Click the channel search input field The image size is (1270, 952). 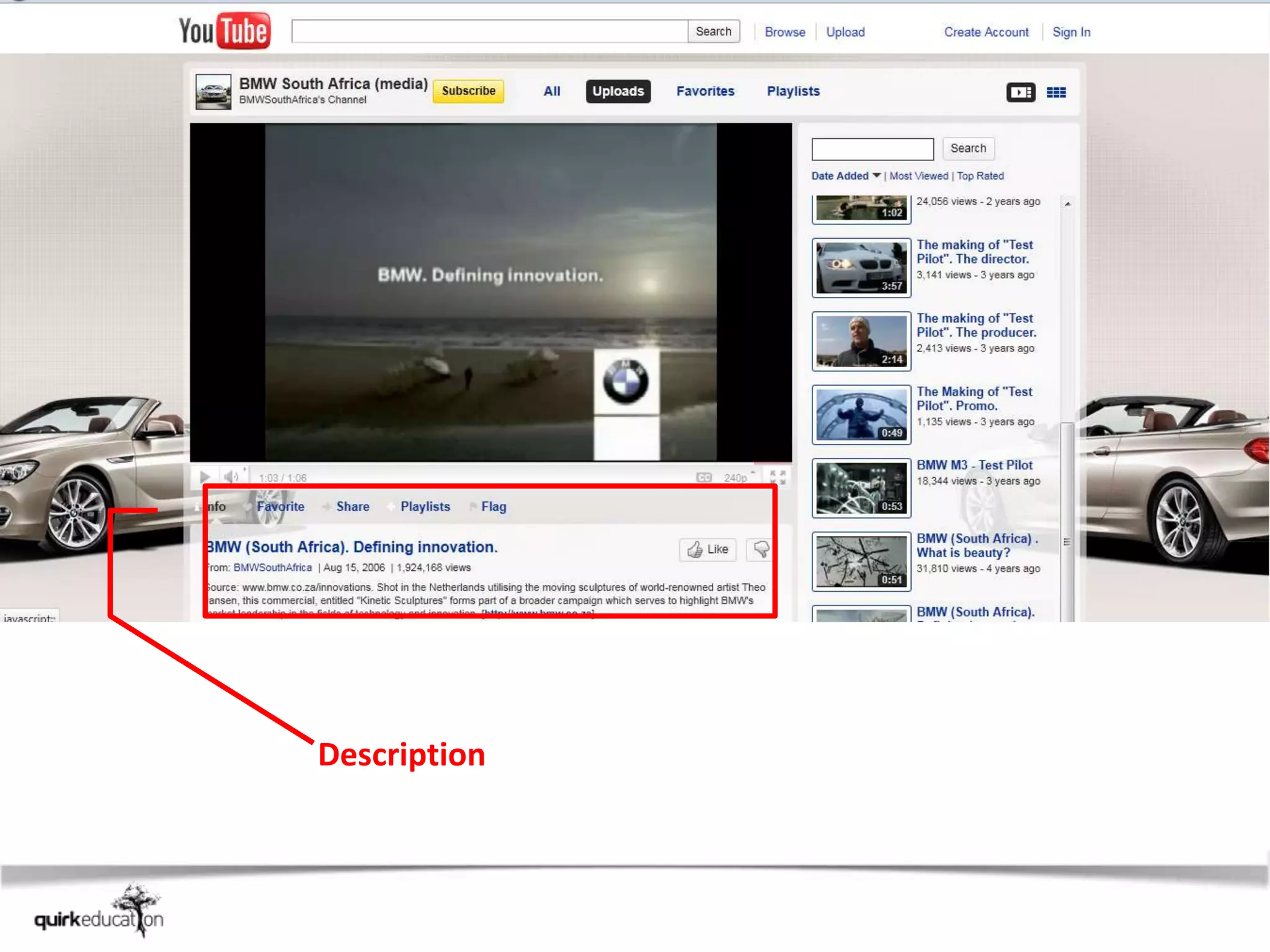tap(873, 149)
